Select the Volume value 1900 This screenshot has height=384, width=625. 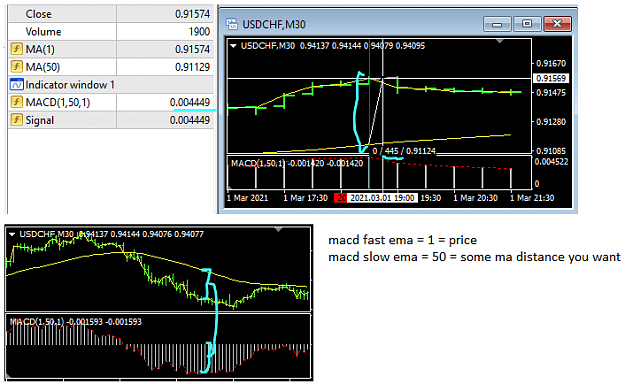click(199, 32)
